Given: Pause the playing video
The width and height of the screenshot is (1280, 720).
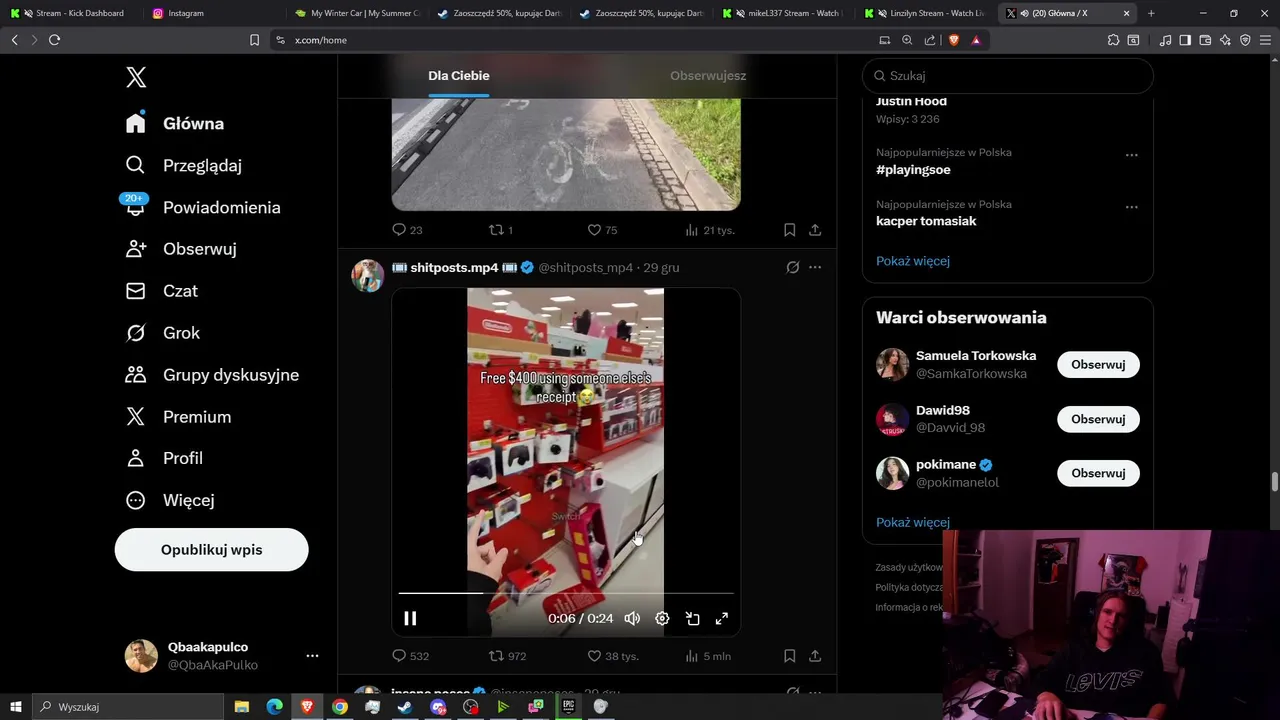Looking at the screenshot, I should pyautogui.click(x=410, y=618).
